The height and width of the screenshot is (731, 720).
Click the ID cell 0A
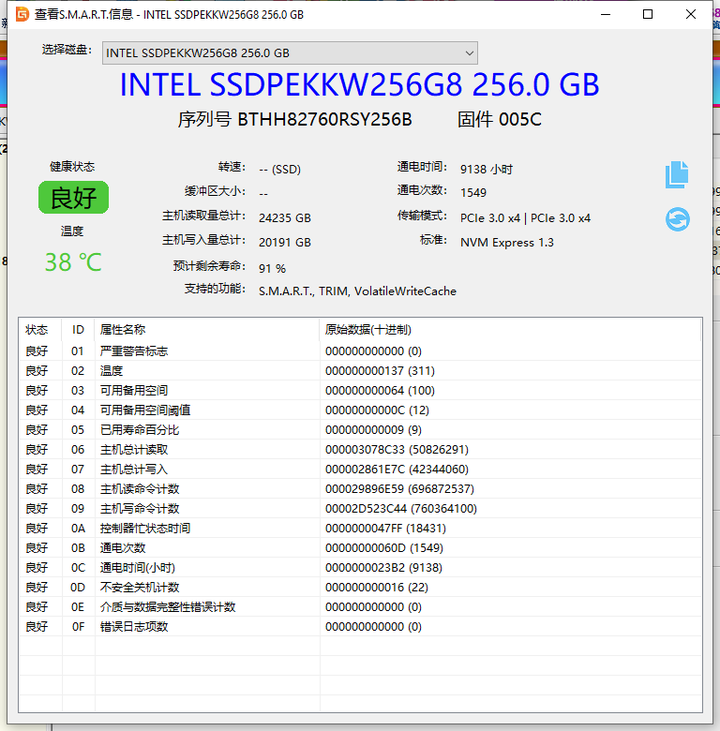tap(78, 528)
